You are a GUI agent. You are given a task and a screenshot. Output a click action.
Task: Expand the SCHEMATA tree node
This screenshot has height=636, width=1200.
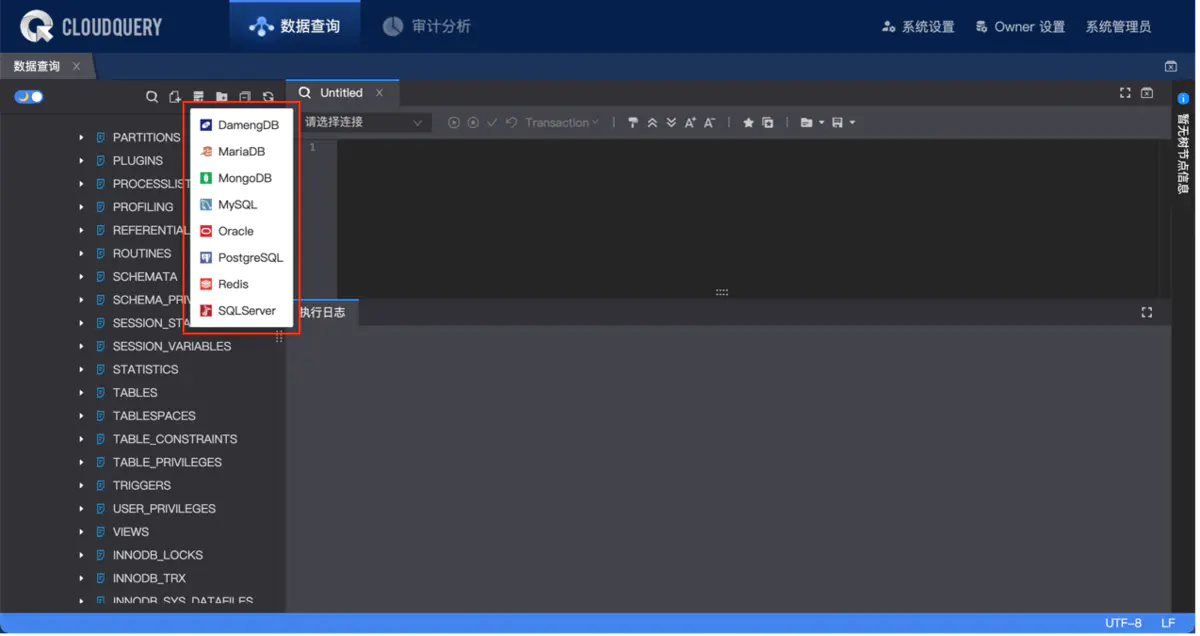tap(81, 277)
